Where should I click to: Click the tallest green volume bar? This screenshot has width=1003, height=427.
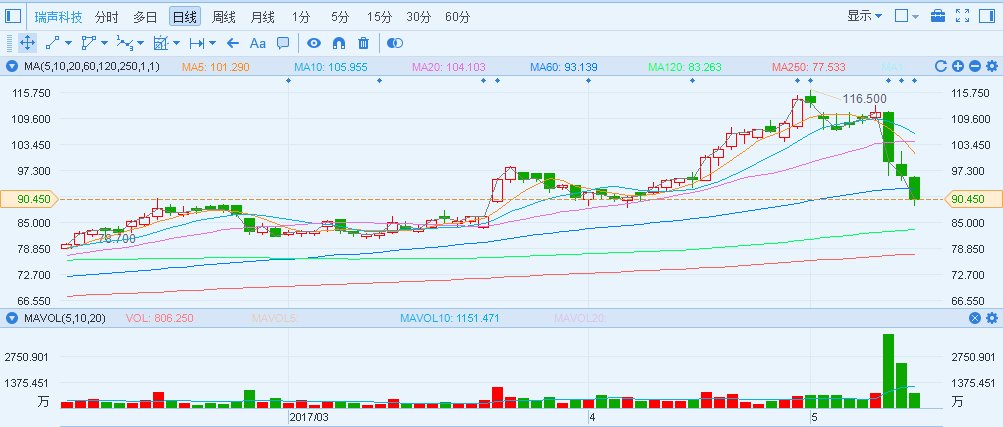[x=888, y=371]
